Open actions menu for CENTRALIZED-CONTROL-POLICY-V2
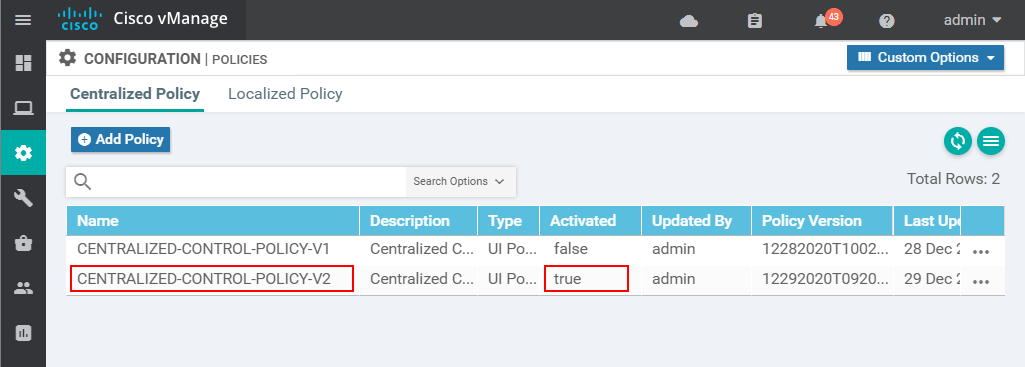Image resolution: width=1025 pixels, height=367 pixels. (x=981, y=282)
